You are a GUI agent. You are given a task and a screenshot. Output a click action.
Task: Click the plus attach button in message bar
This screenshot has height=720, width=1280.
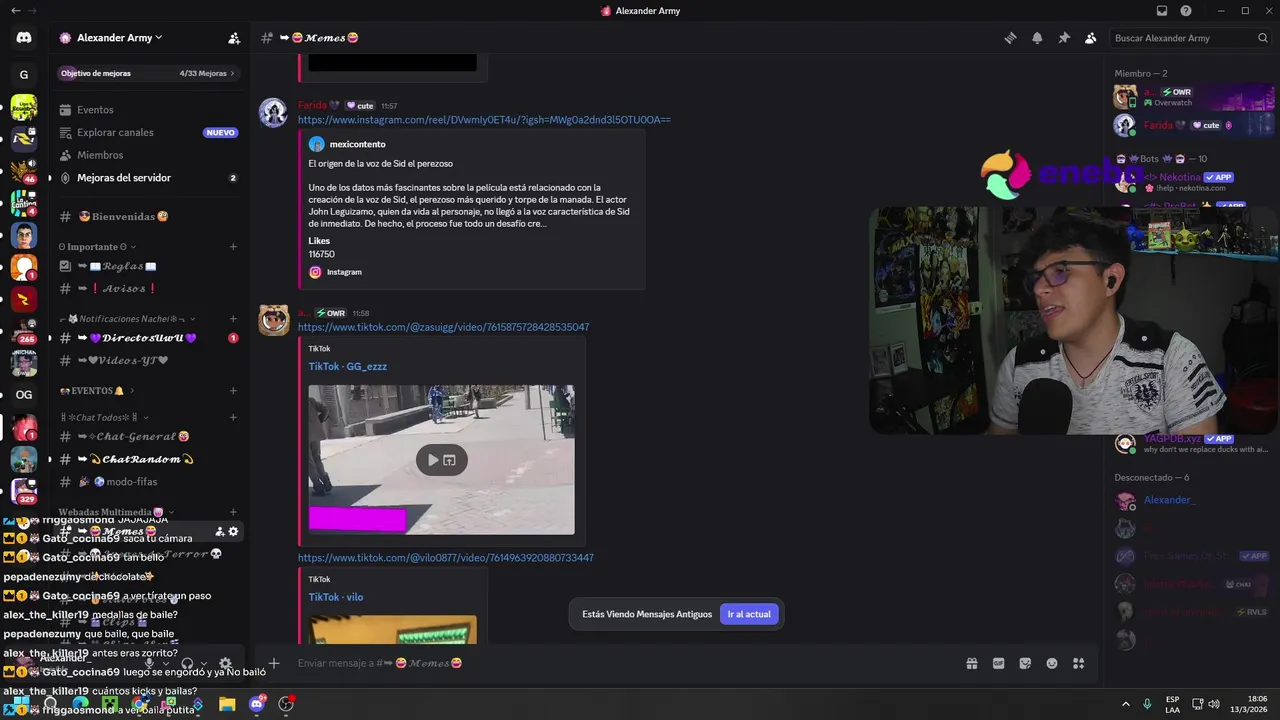[273, 663]
